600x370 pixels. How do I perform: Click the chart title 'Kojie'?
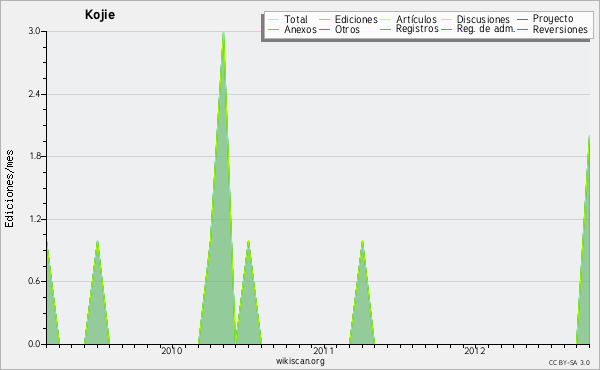(x=100, y=15)
